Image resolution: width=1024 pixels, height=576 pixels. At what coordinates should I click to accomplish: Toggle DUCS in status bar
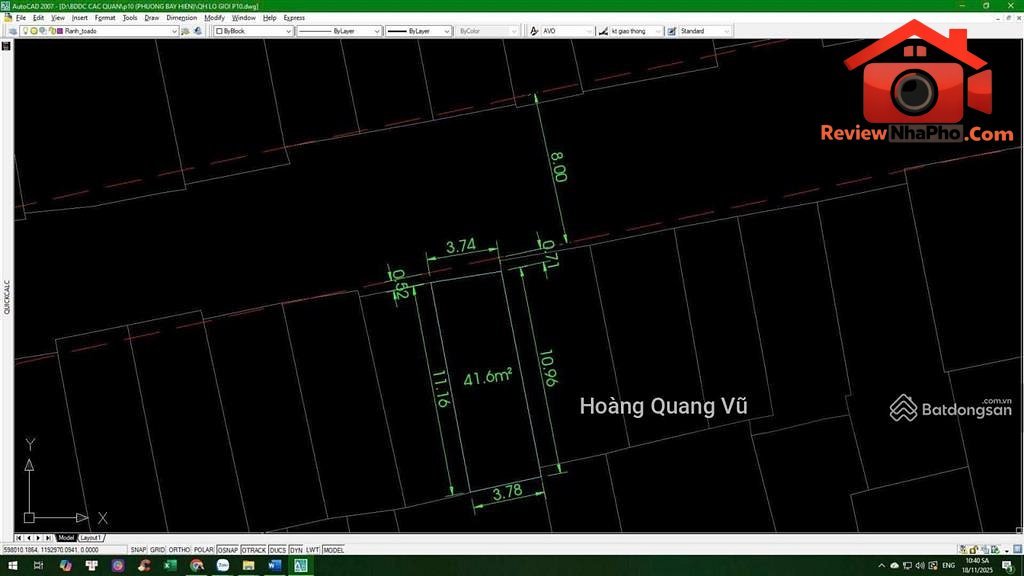click(x=278, y=550)
